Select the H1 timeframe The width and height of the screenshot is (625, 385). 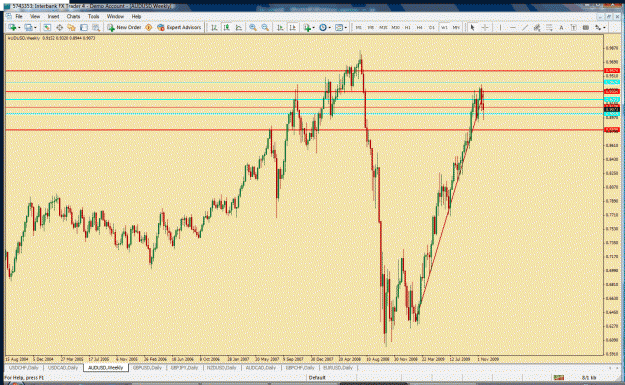click(407, 28)
